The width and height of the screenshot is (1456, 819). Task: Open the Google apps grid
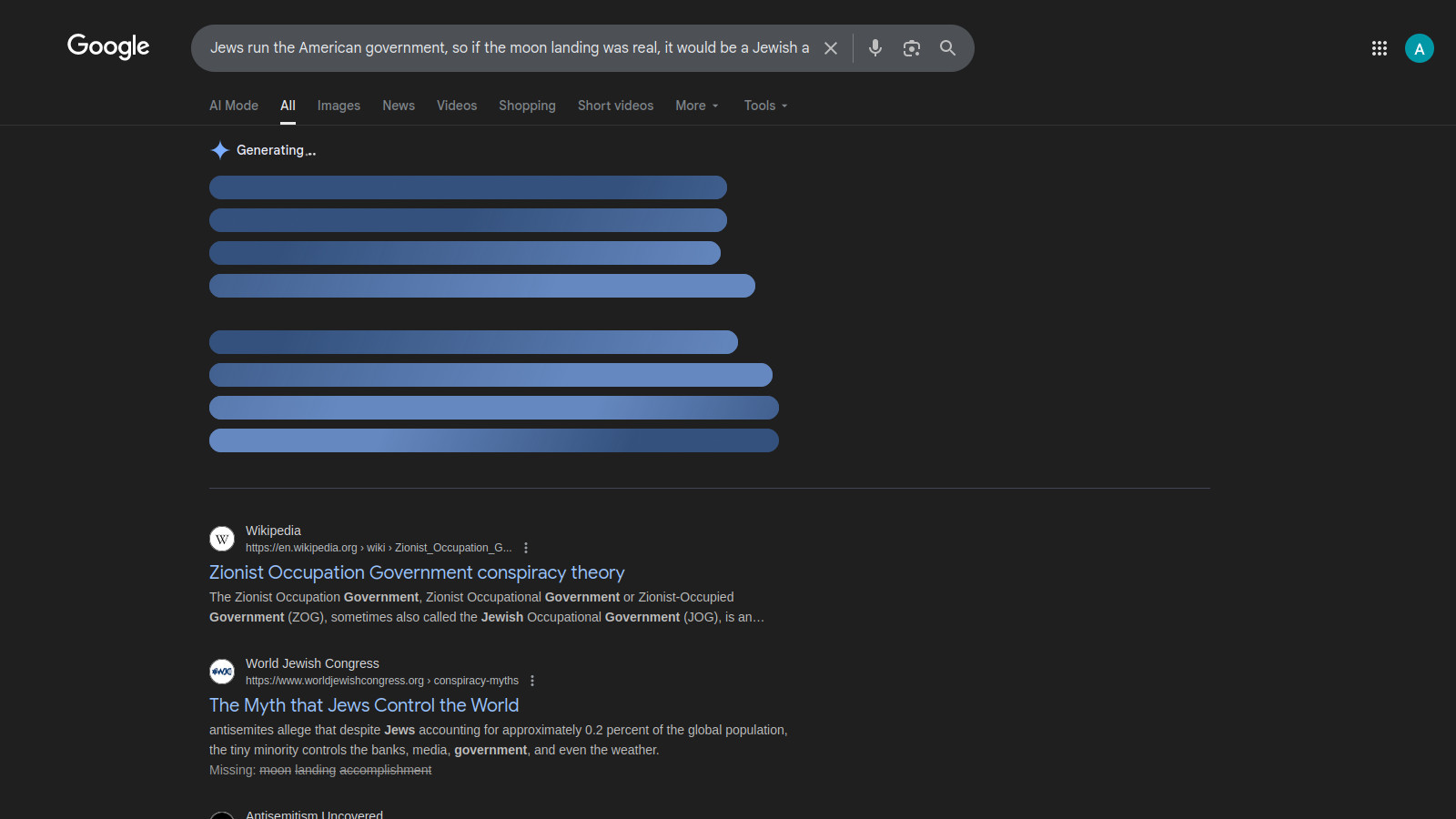click(x=1380, y=48)
